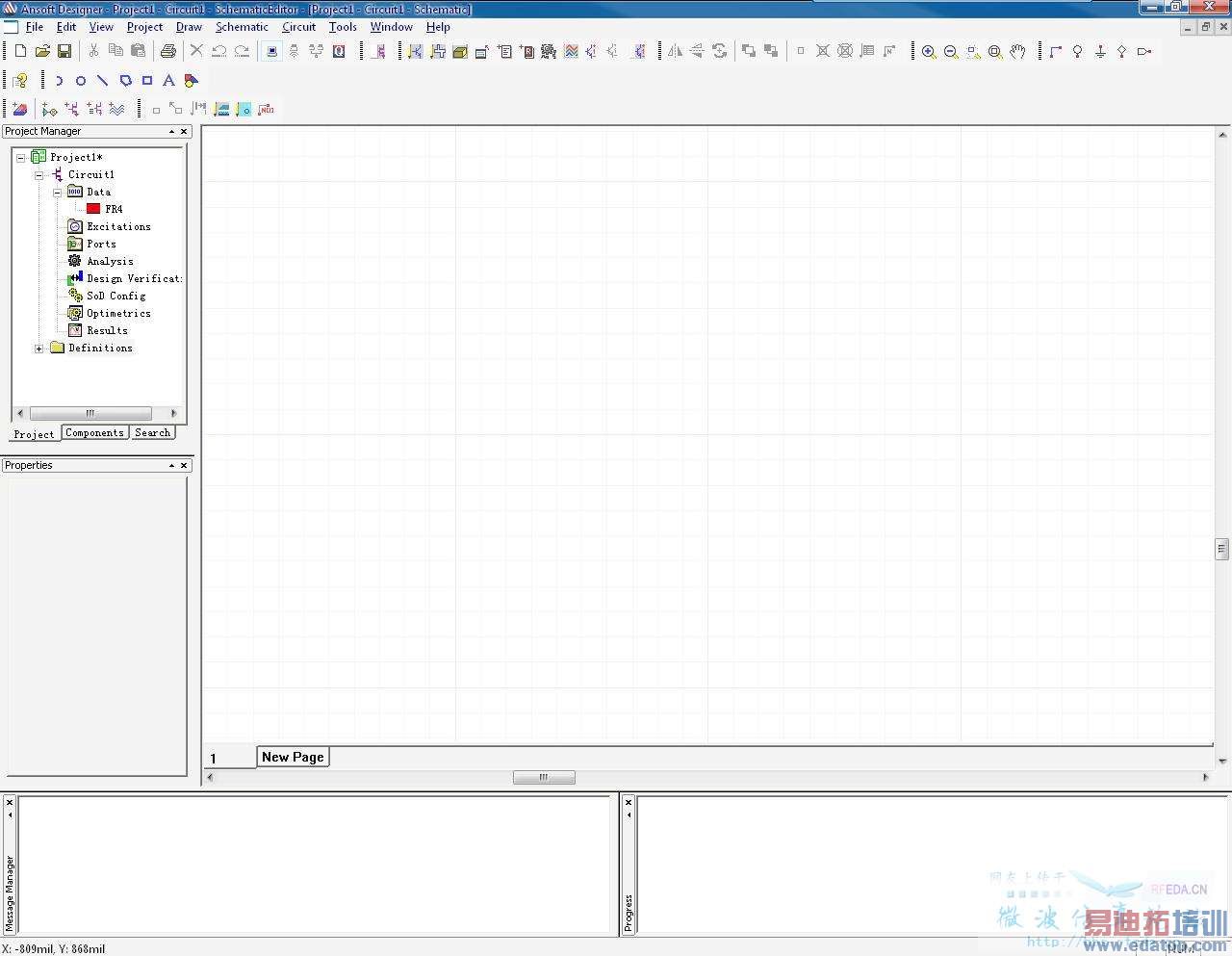Select the Draw Line tool

pyautogui.click(x=102, y=81)
